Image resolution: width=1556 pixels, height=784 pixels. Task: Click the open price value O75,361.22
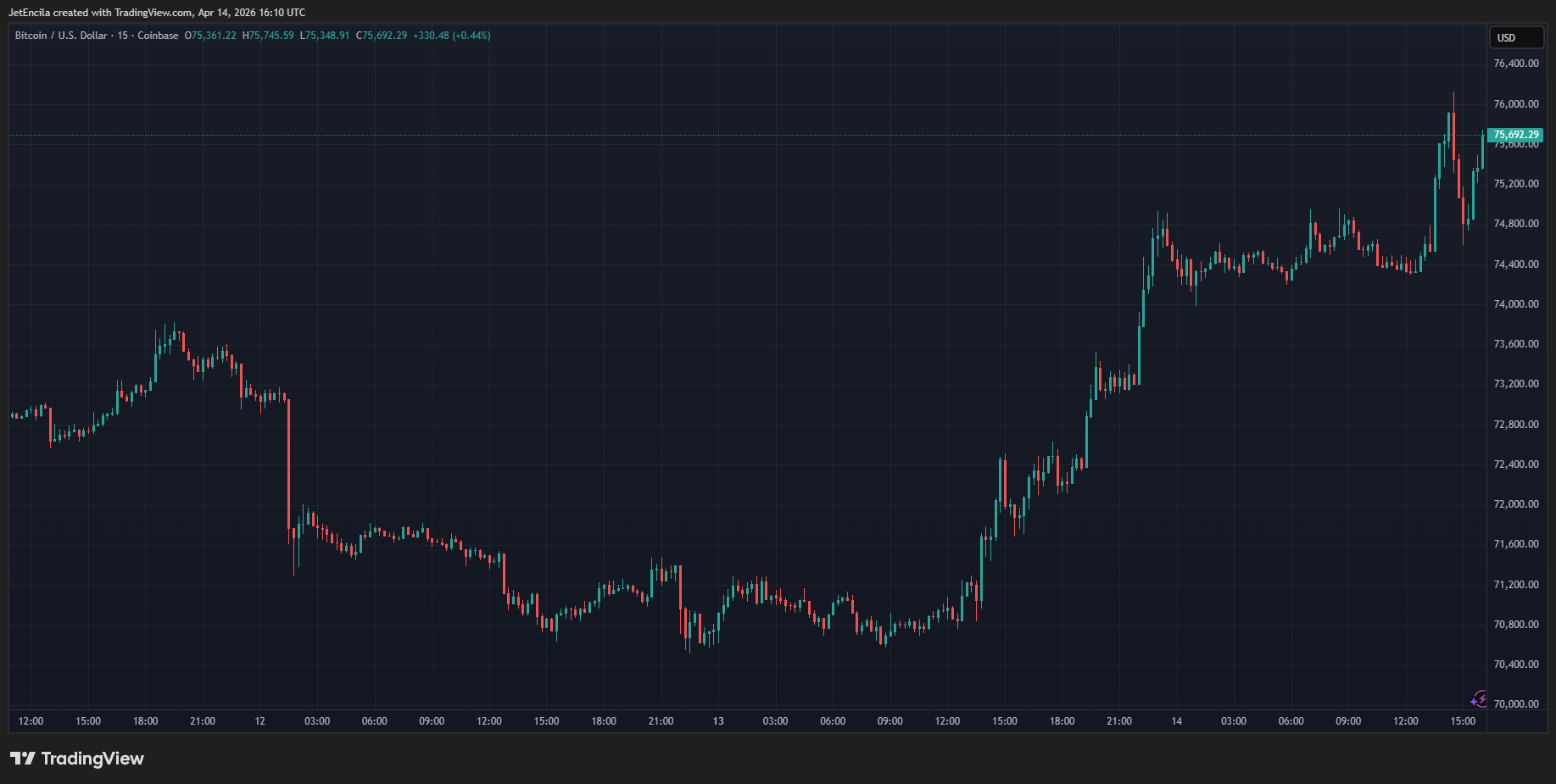210,36
